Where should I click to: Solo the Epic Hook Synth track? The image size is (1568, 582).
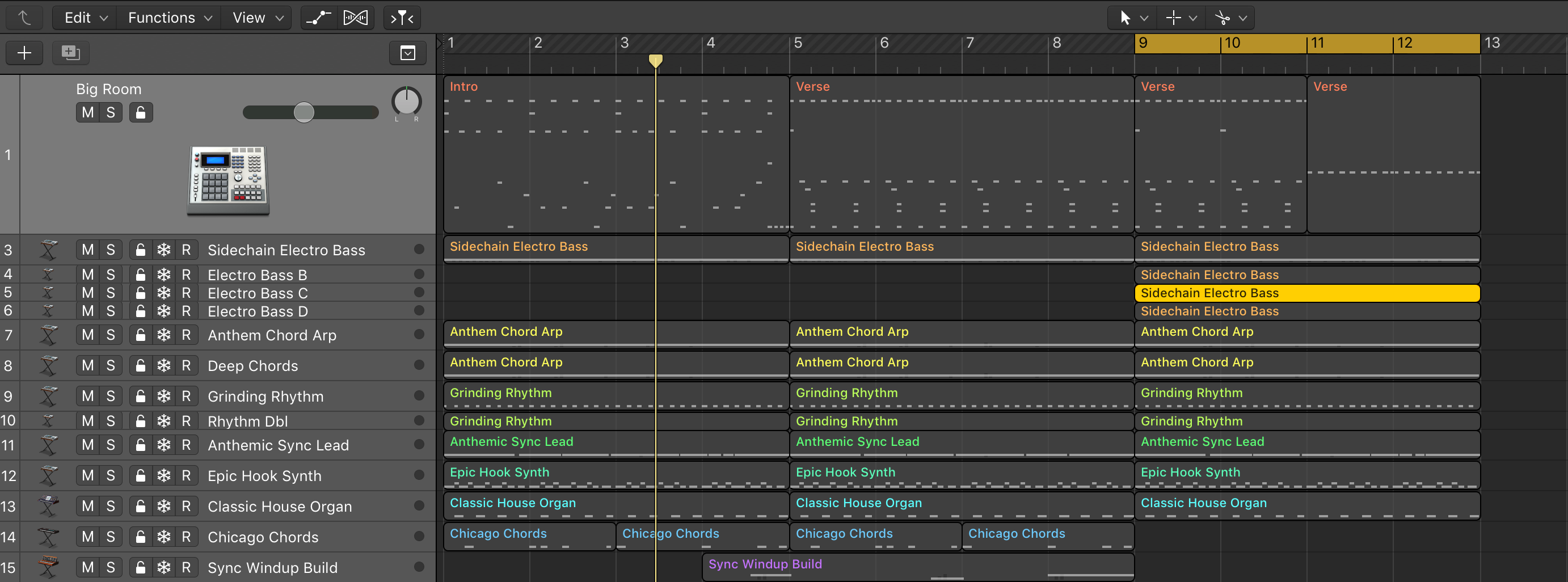(110, 475)
